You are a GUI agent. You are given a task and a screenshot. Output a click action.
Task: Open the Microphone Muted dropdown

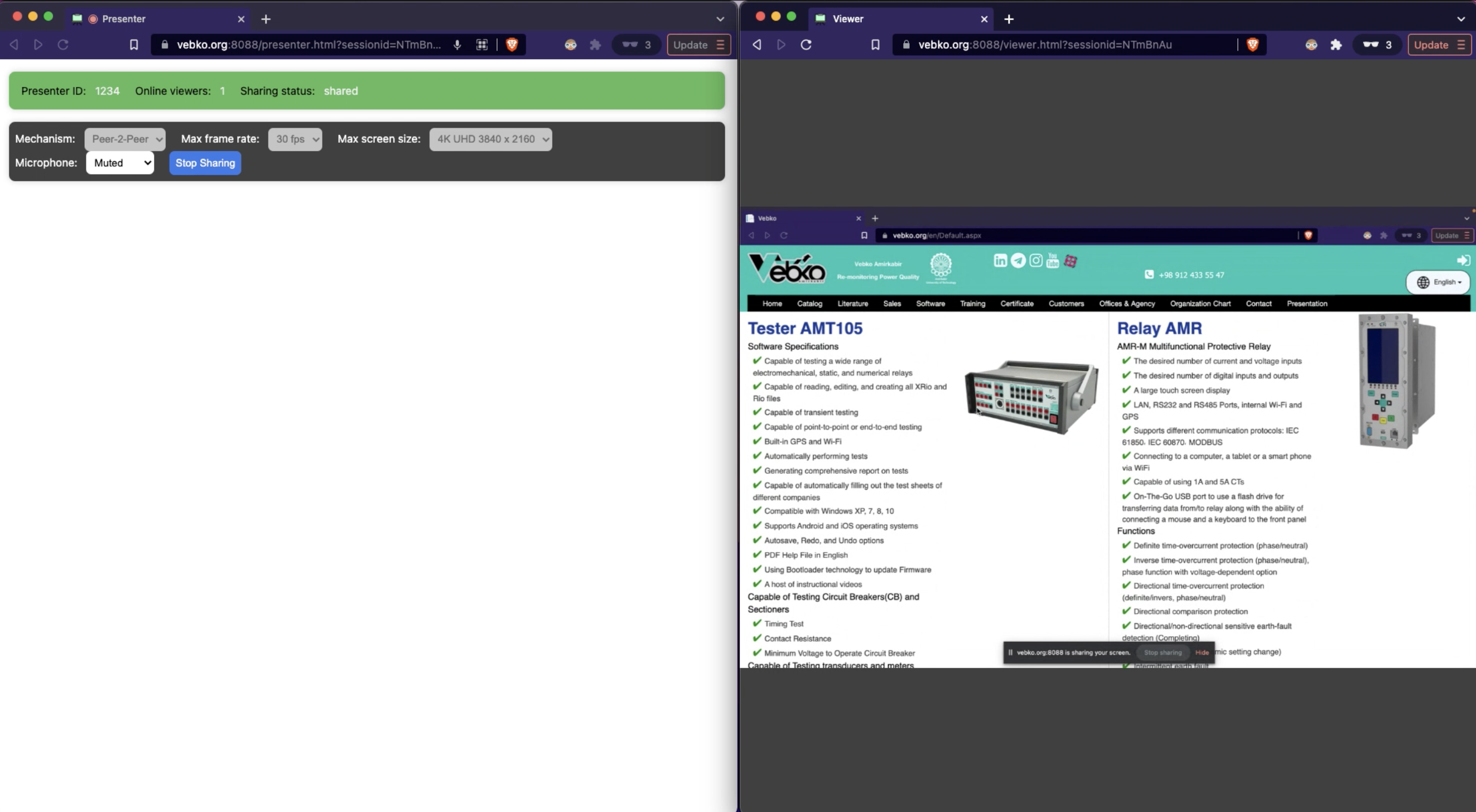point(120,163)
